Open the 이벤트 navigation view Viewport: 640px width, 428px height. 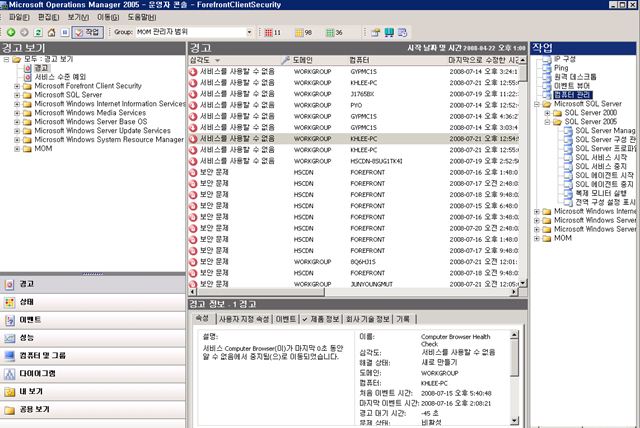(93, 320)
